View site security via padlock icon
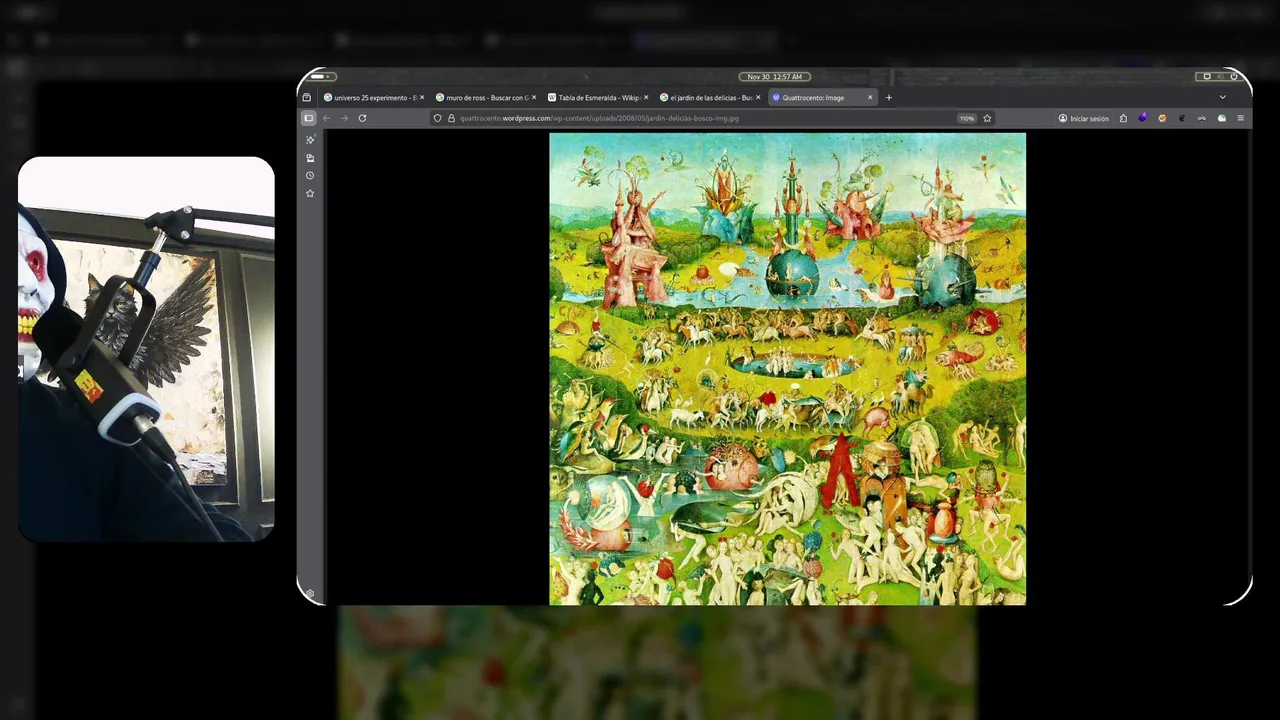Viewport: 1280px width, 720px height. click(x=451, y=118)
